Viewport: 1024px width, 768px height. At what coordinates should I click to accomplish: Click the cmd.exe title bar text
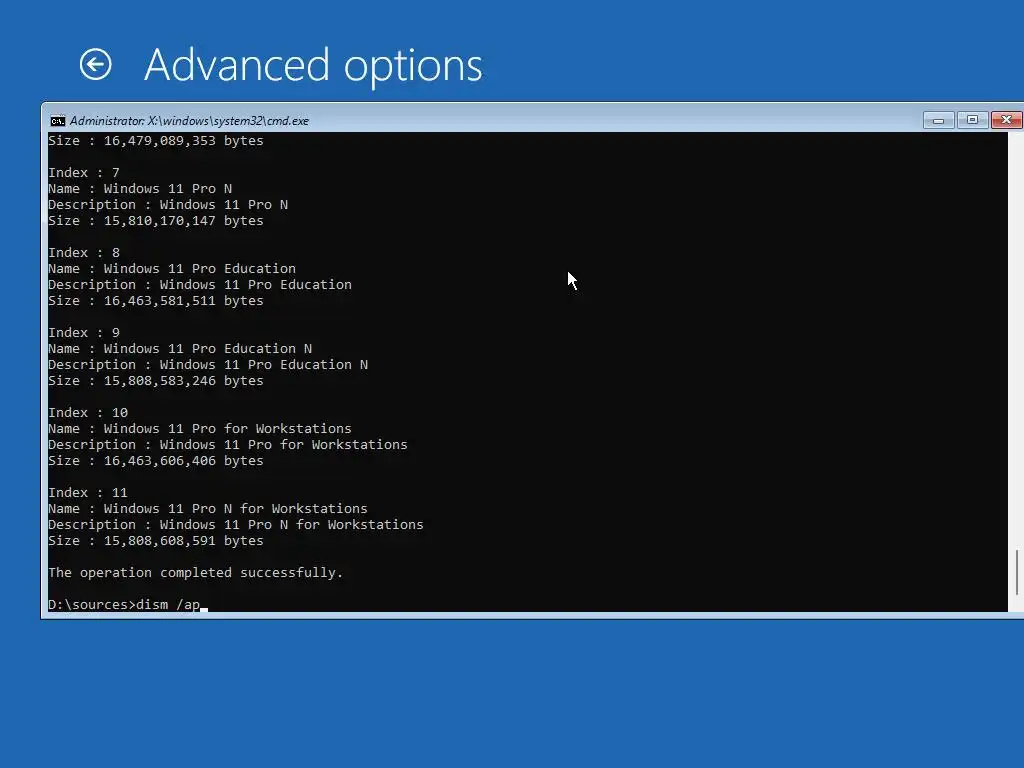click(x=189, y=121)
